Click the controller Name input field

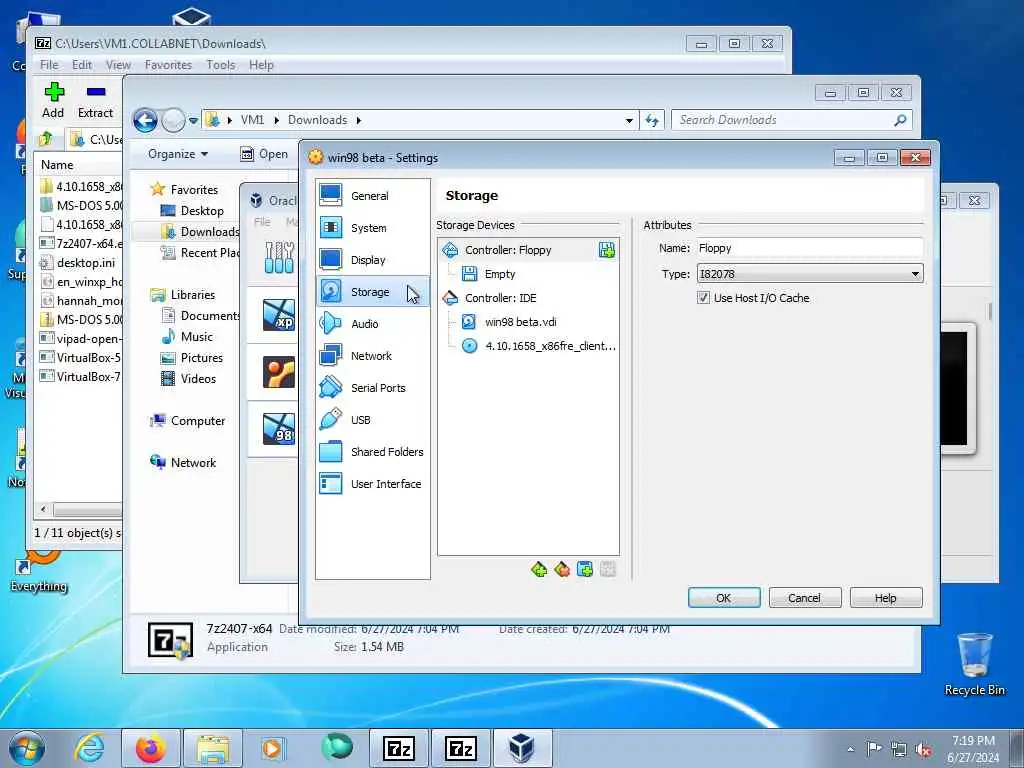(x=810, y=248)
